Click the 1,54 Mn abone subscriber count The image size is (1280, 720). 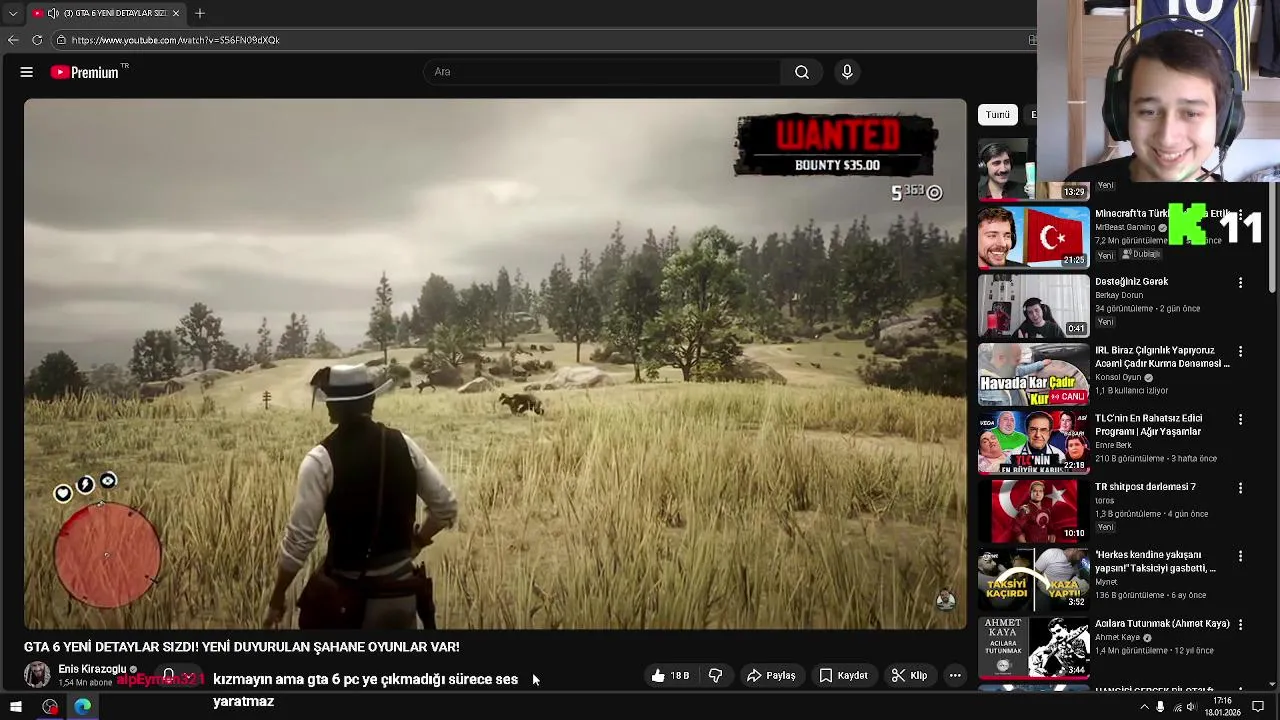pos(85,683)
